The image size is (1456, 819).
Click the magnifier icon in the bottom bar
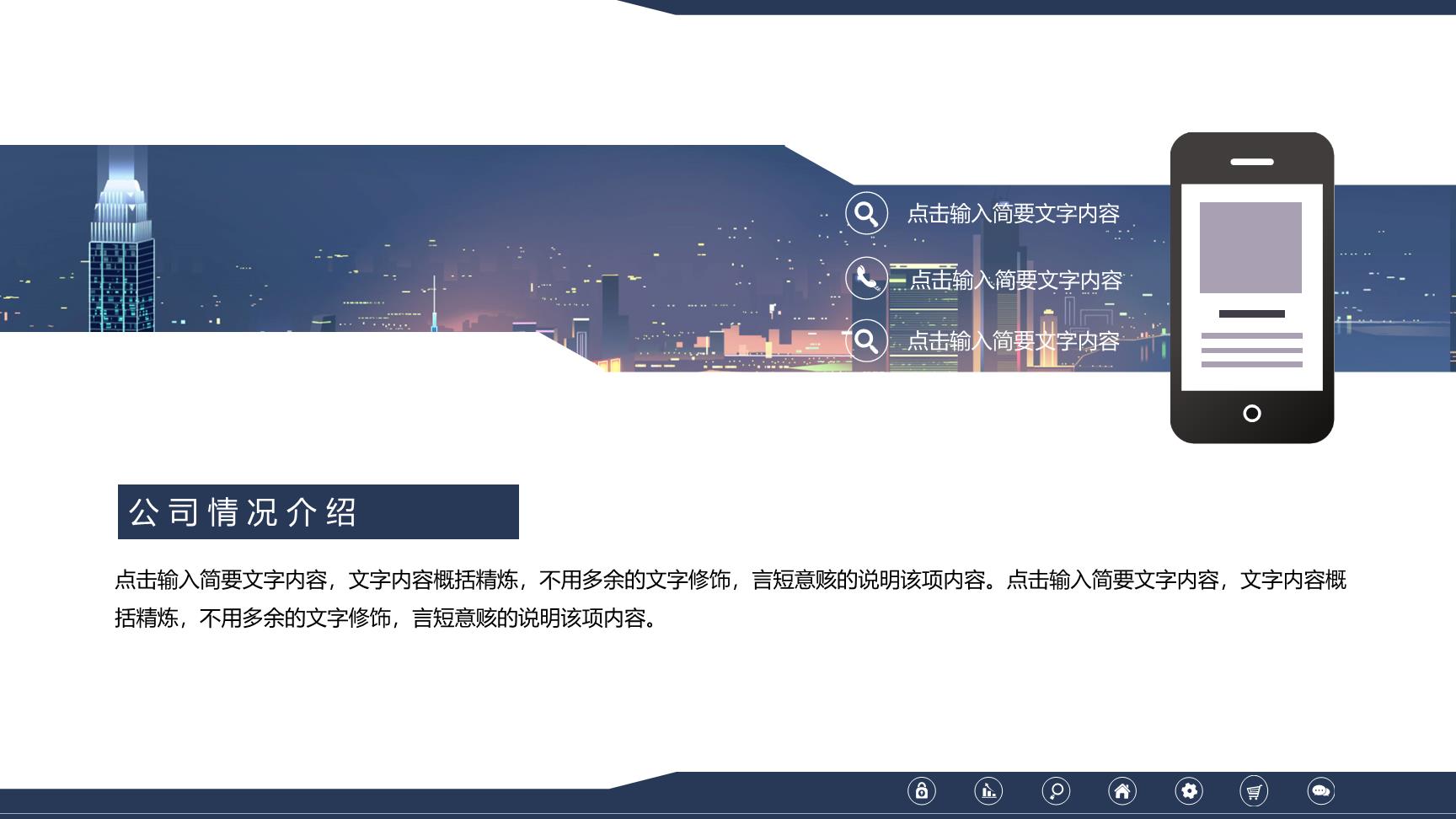(x=1056, y=791)
